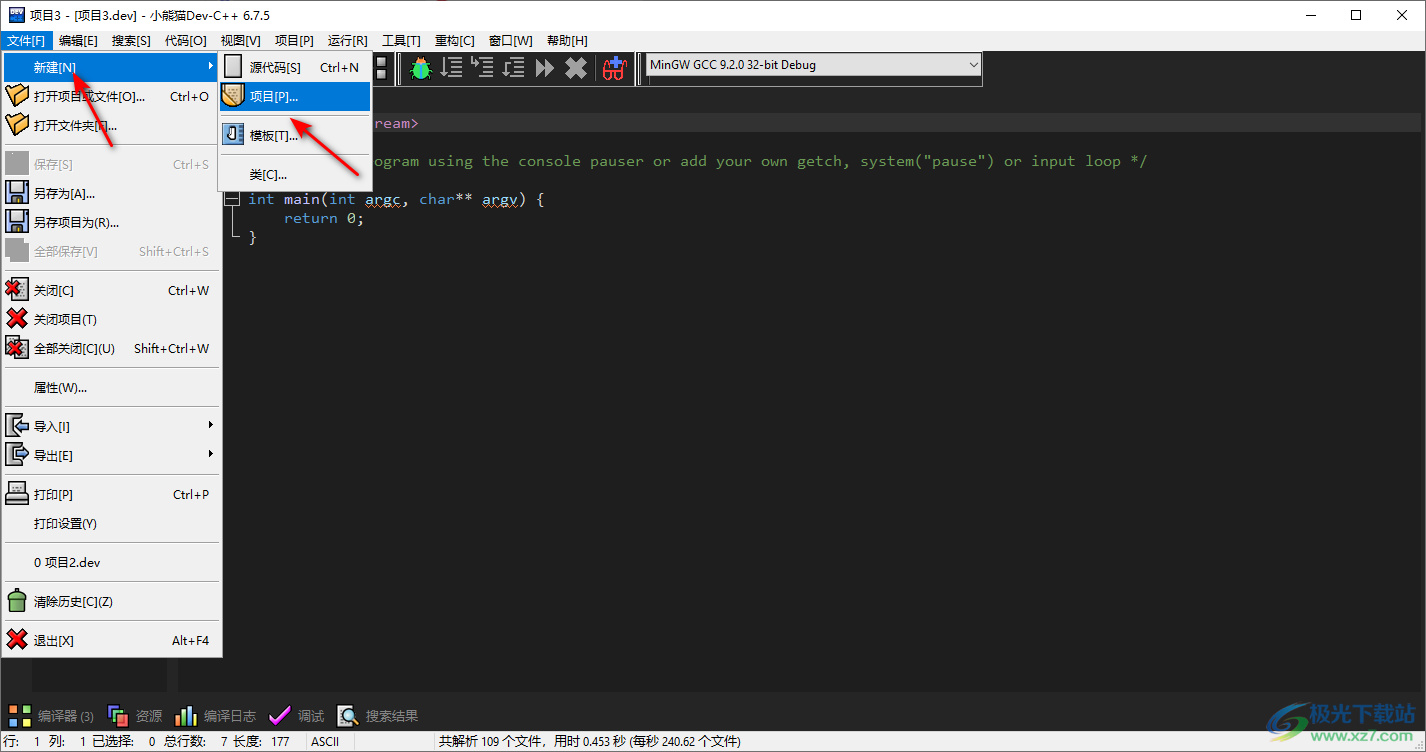
Task: Switch to the 资源 bottom tab
Action: tap(135, 716)
